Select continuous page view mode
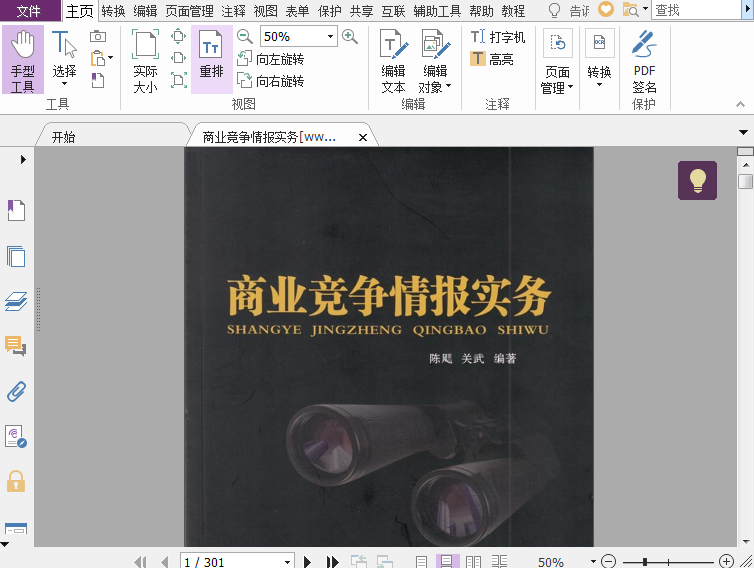Screen dimensions: 754x568 (447, 562)
